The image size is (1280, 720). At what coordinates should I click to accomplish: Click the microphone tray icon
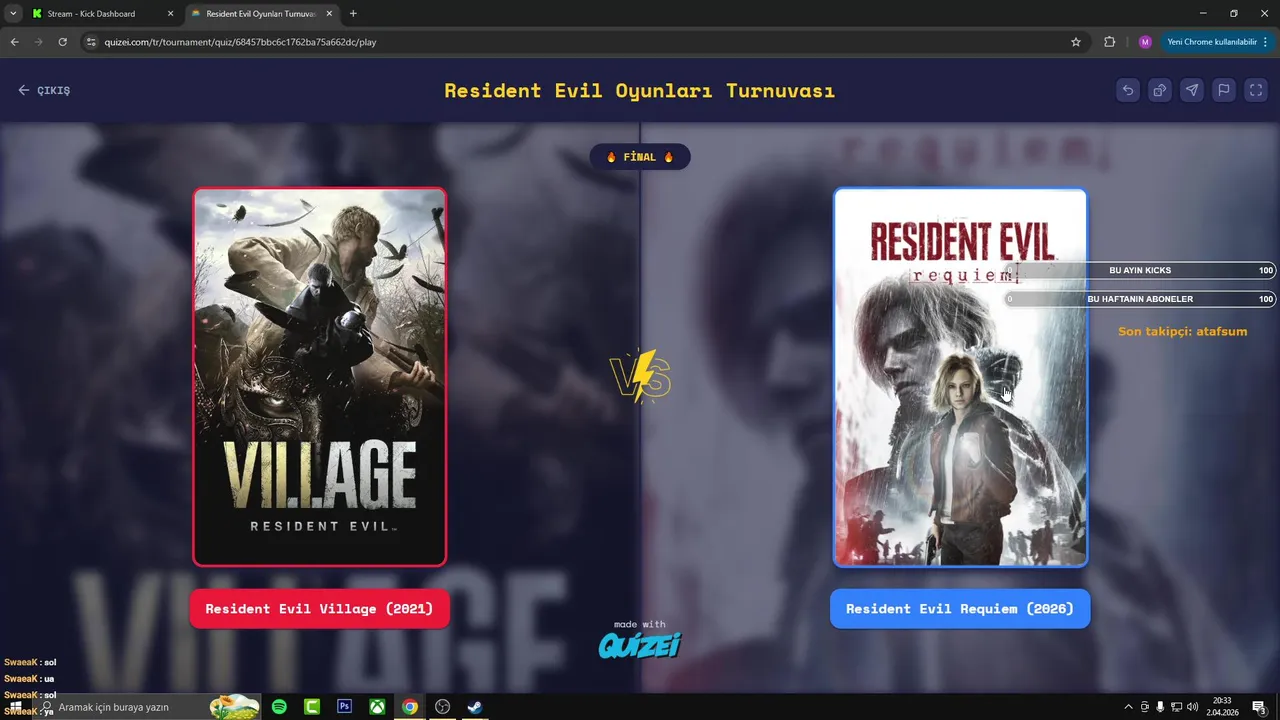[1160, 707]
